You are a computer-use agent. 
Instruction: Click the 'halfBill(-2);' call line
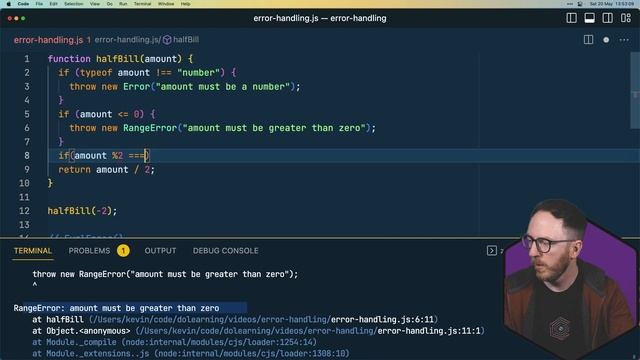[82, 211]
